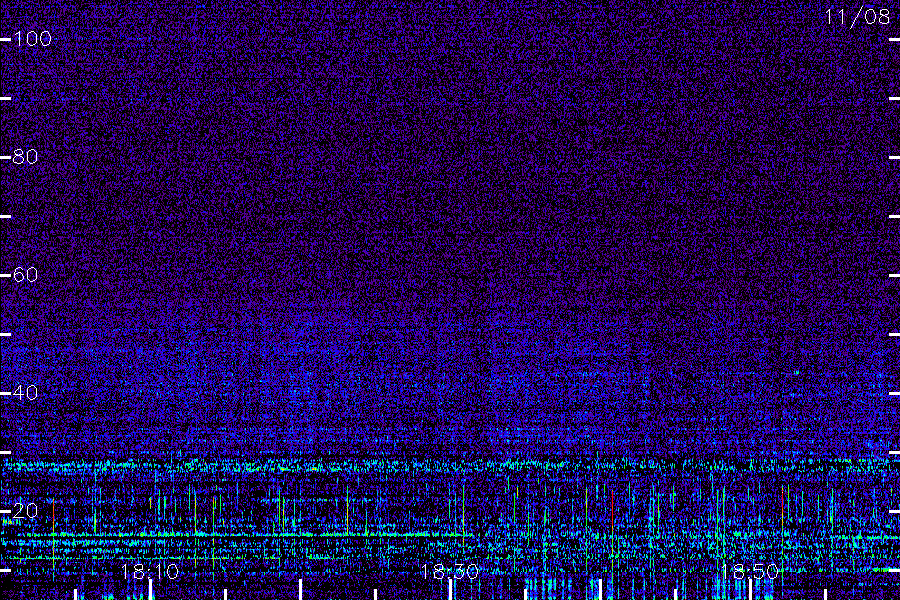The width and height of the screenshot is (900, 600).
Task: Click the 11/08 date label
Action: (x=857, y=17)
